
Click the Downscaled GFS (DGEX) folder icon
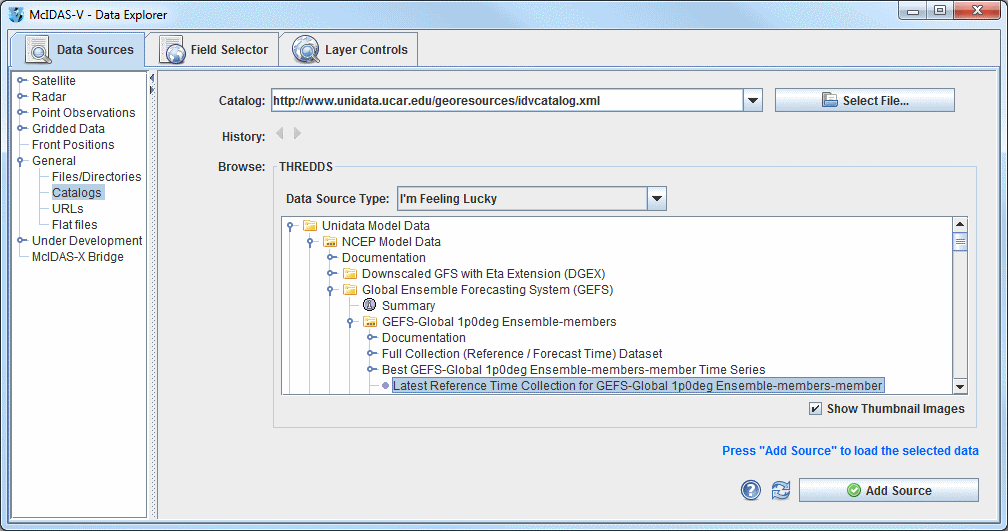pos(350,274)
